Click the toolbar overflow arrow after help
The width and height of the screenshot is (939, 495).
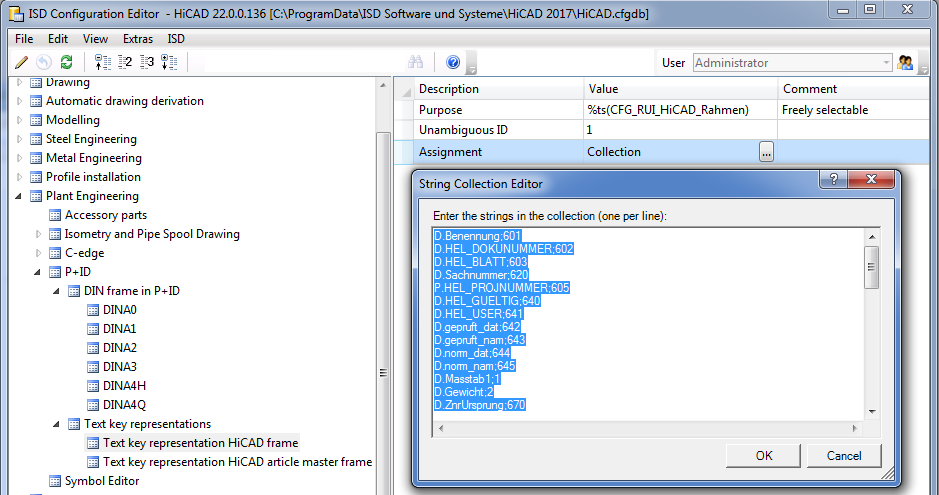(471, 63)
